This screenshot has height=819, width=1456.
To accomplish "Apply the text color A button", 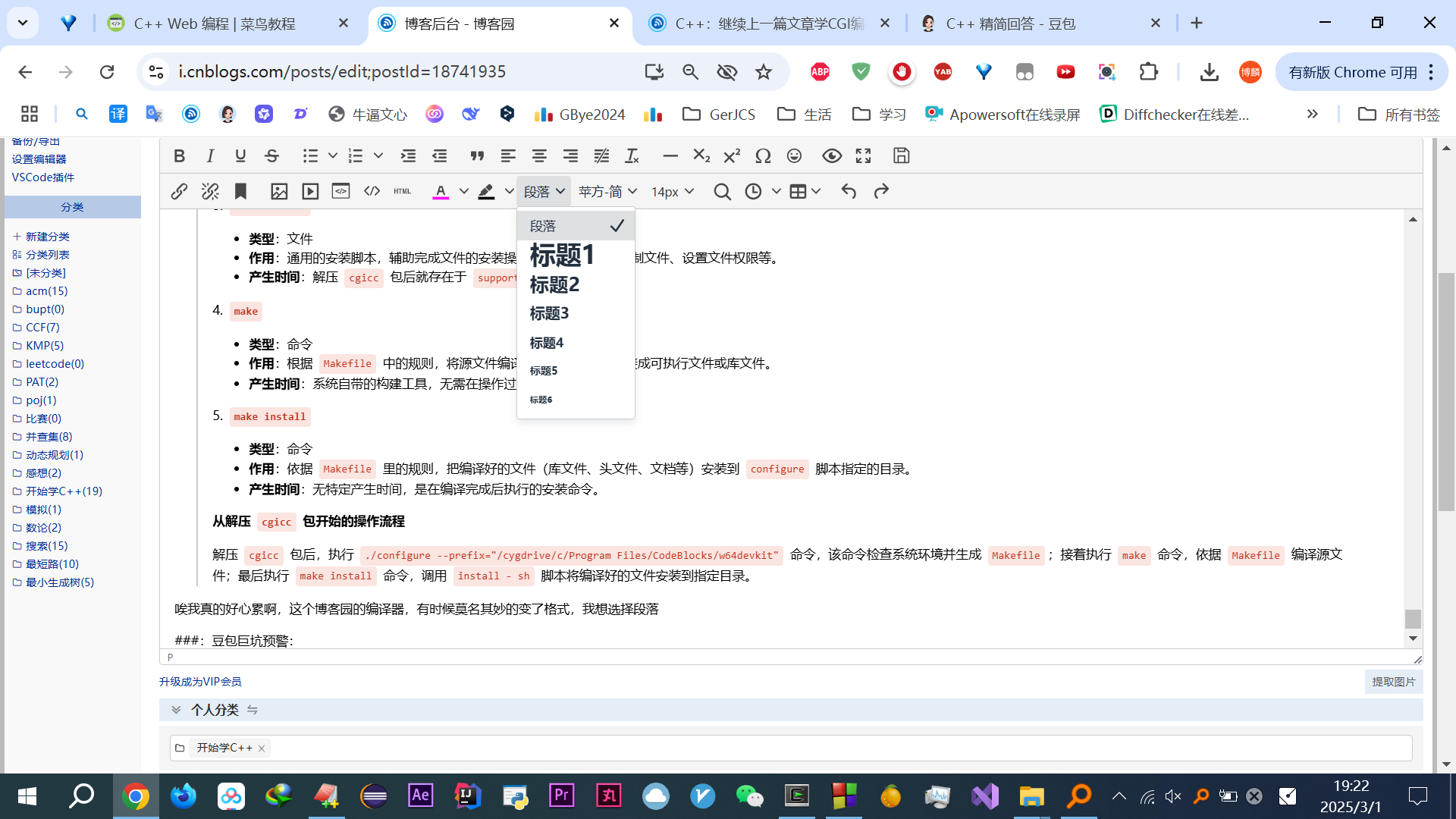I will [441, 192].
